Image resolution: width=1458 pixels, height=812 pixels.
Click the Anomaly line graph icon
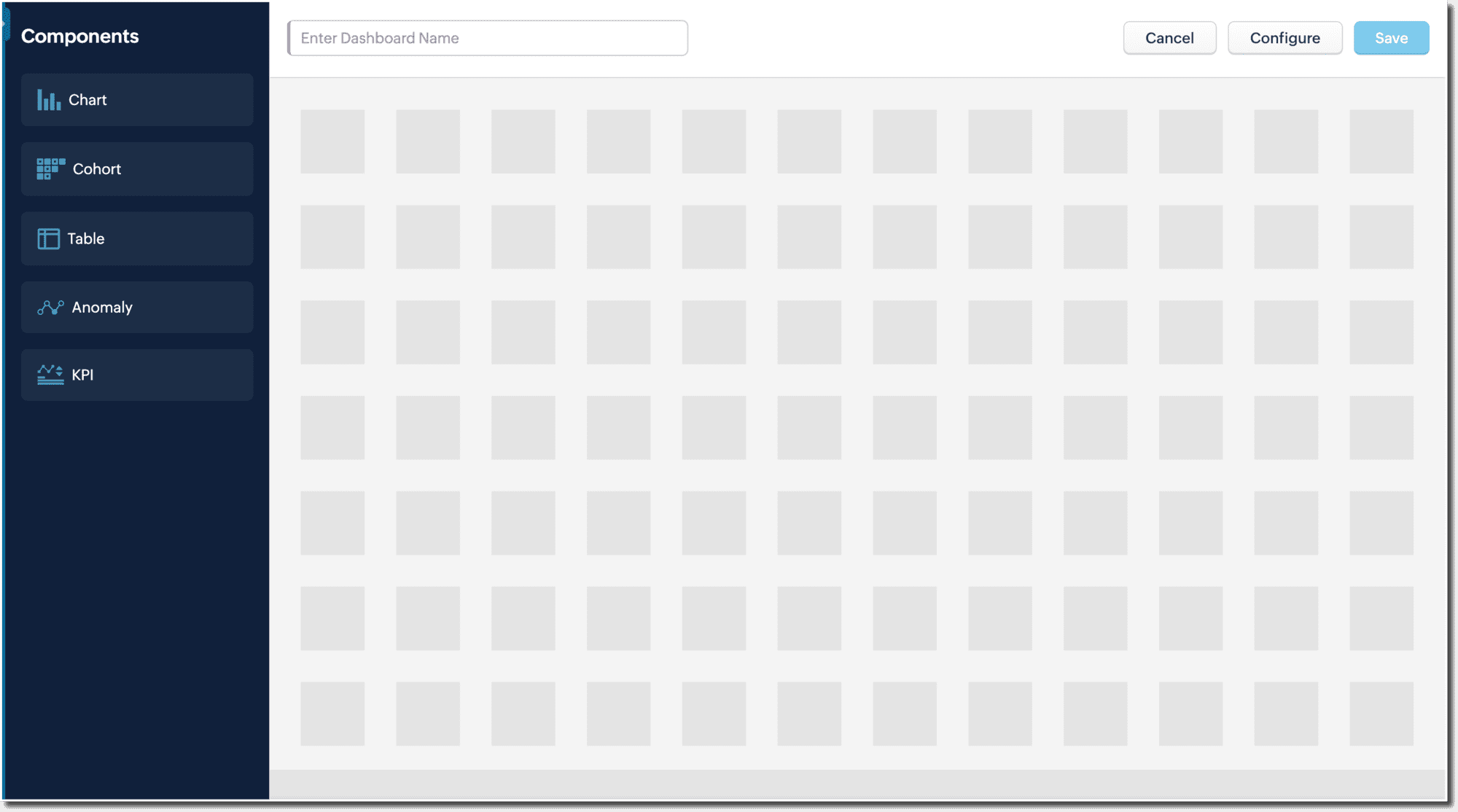(50, 308)
